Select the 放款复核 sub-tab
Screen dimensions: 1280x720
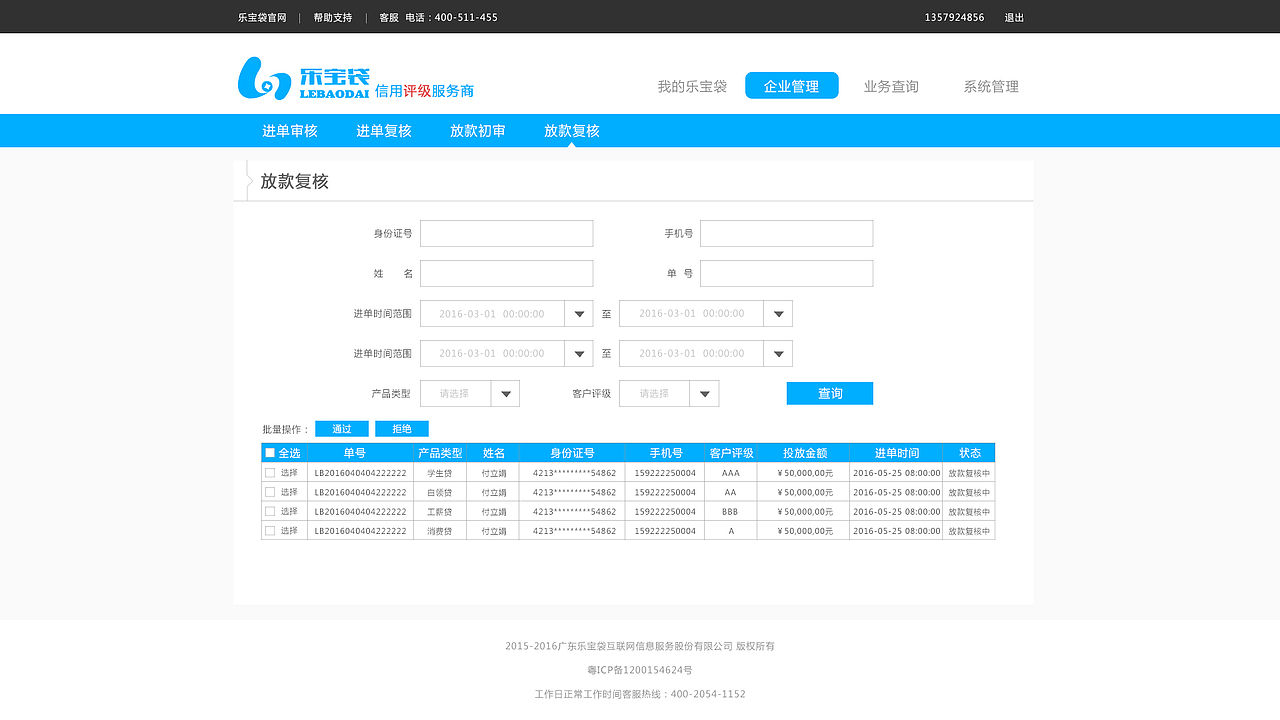pos(572,131)
